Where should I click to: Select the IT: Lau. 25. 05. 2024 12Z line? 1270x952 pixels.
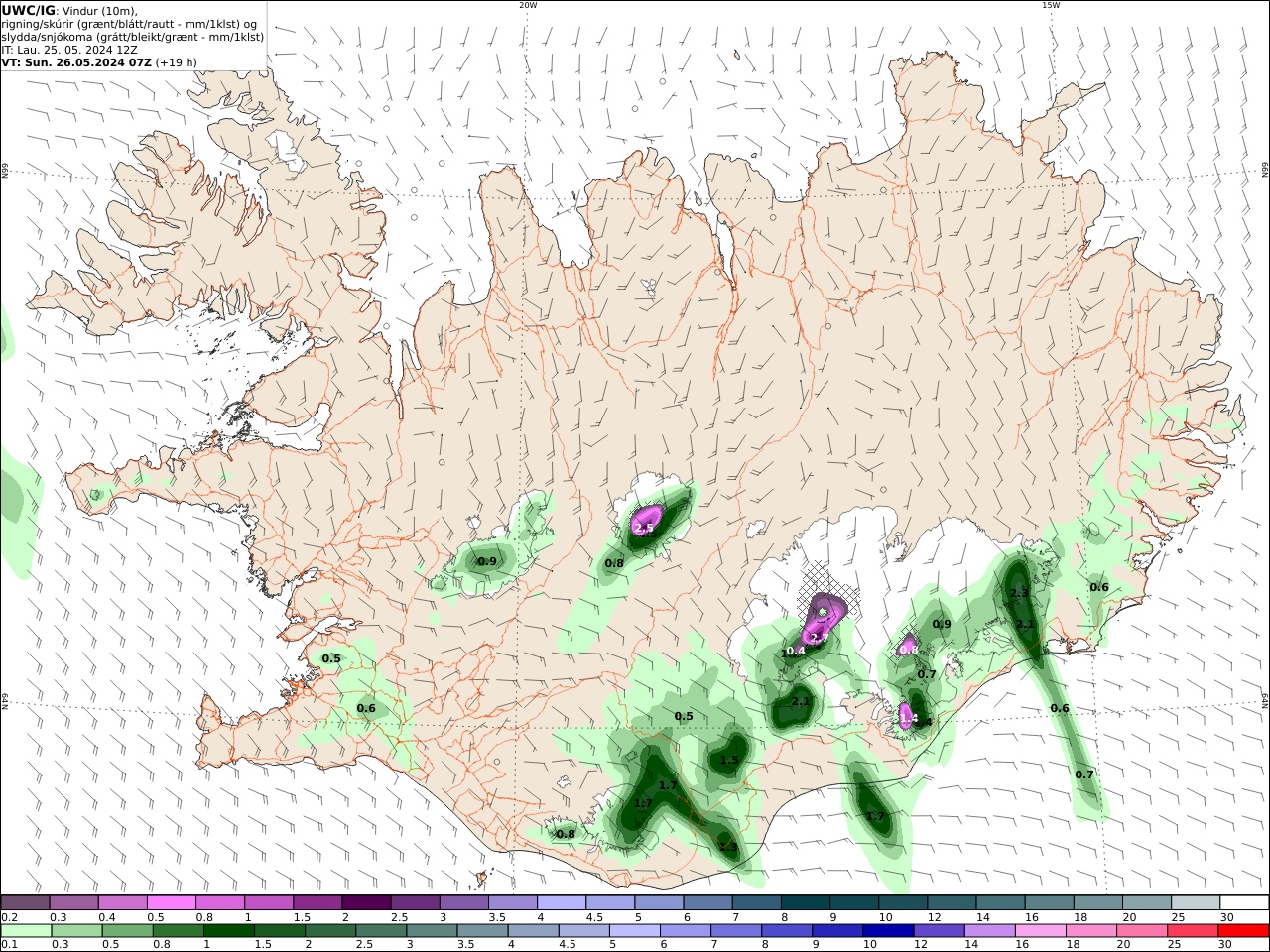[69, 50]
